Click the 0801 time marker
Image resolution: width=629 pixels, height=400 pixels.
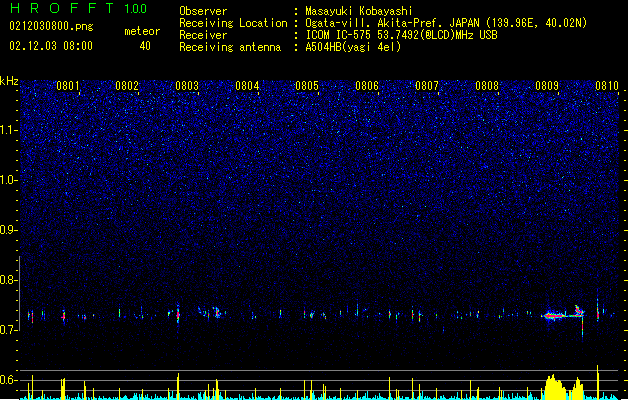(x=68, y=86)
